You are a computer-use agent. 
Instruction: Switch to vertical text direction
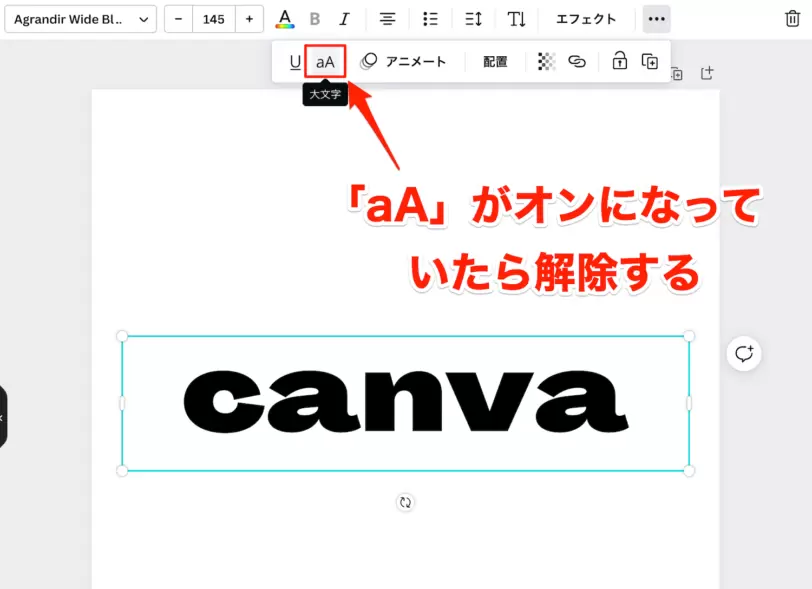coord(516,19)
